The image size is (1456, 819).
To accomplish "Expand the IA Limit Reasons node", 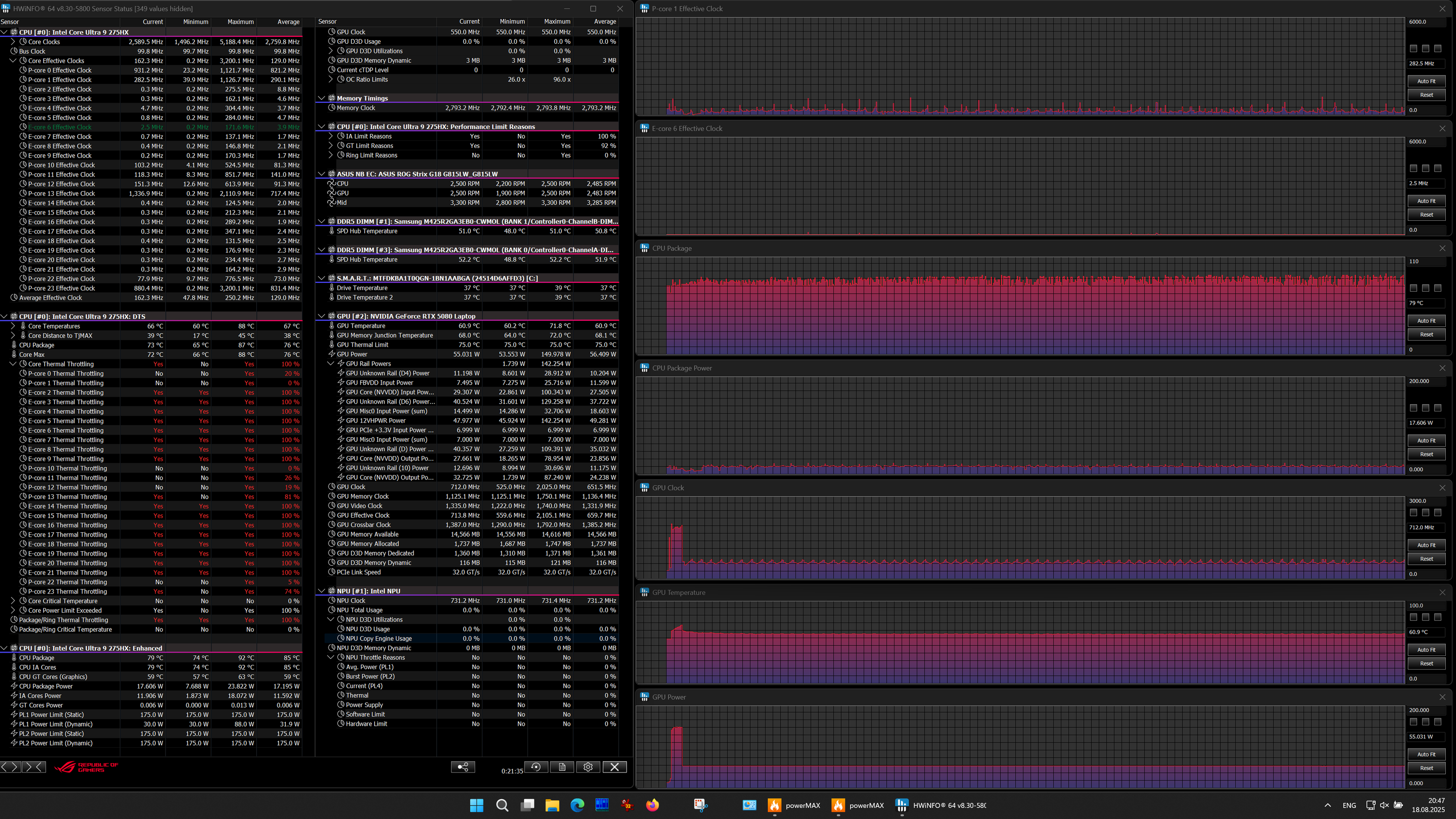I will click(331, 136).
